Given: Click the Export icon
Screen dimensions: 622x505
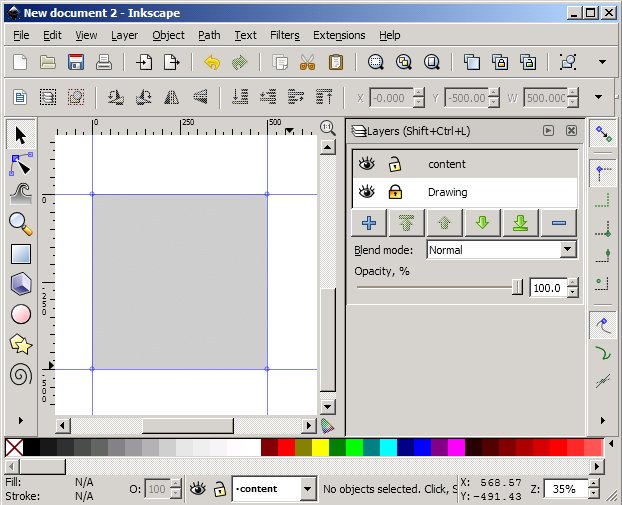Looking at the screenshot, I should click(172, 62).
